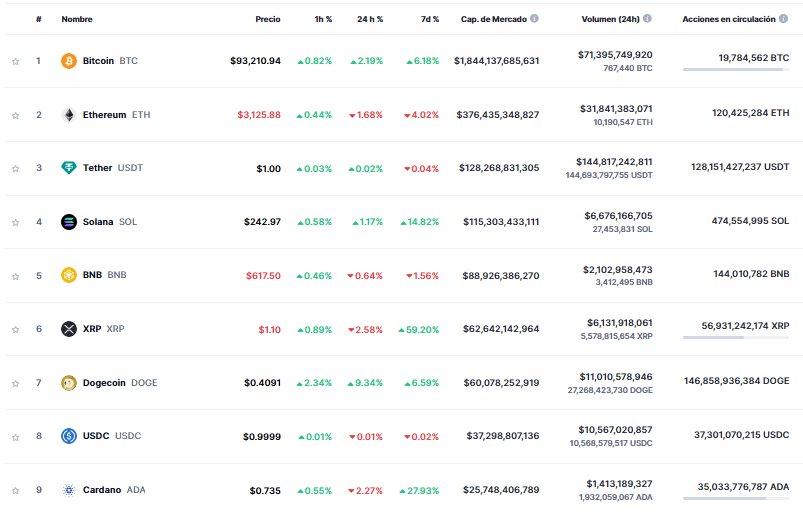Sort by Acciones en circulación header text
The height and width of the screenshot is (512, 803).
[x=729, y=19]
